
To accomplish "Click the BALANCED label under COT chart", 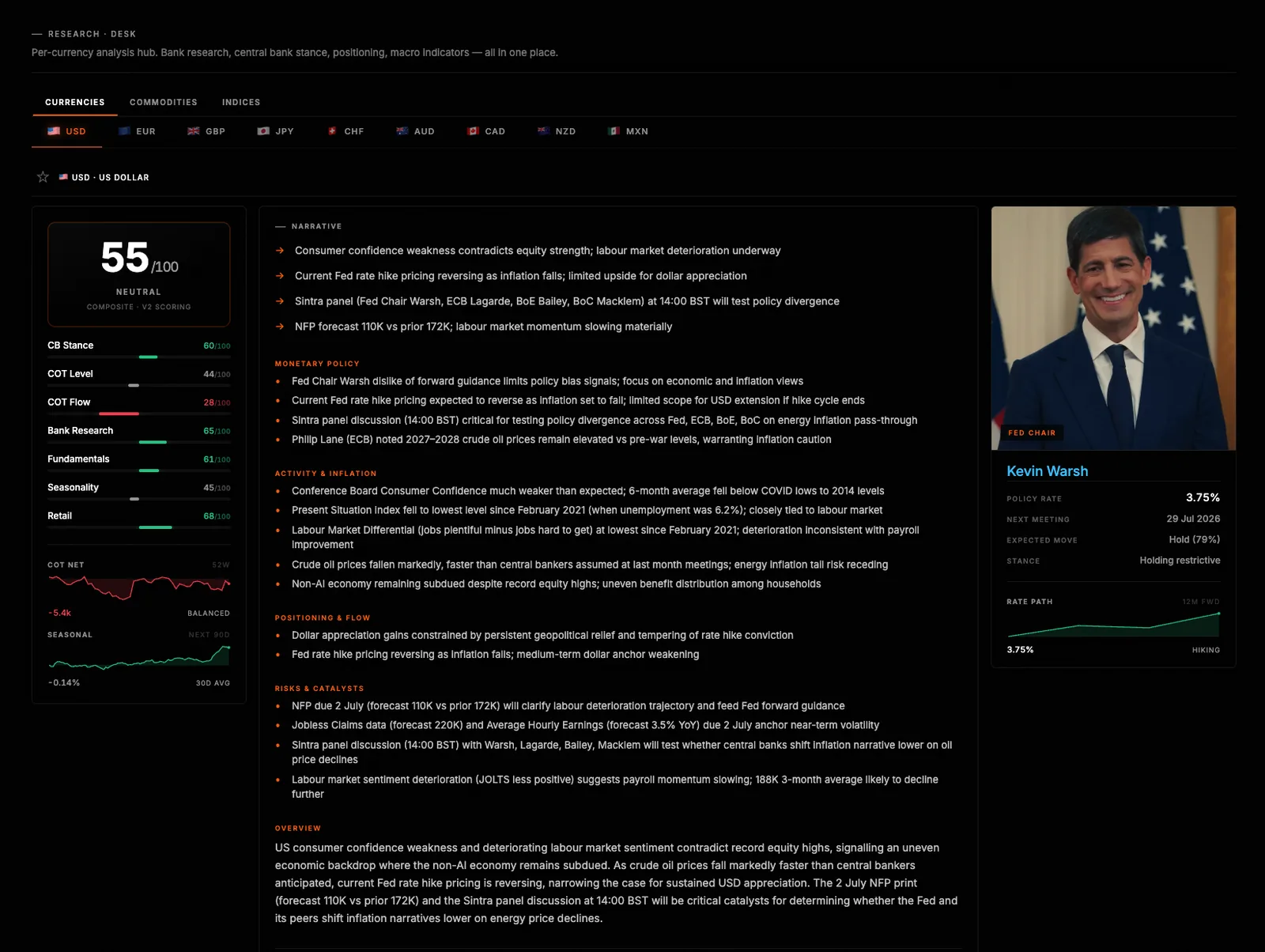I will pyautogui.click(x=209, y=614).
